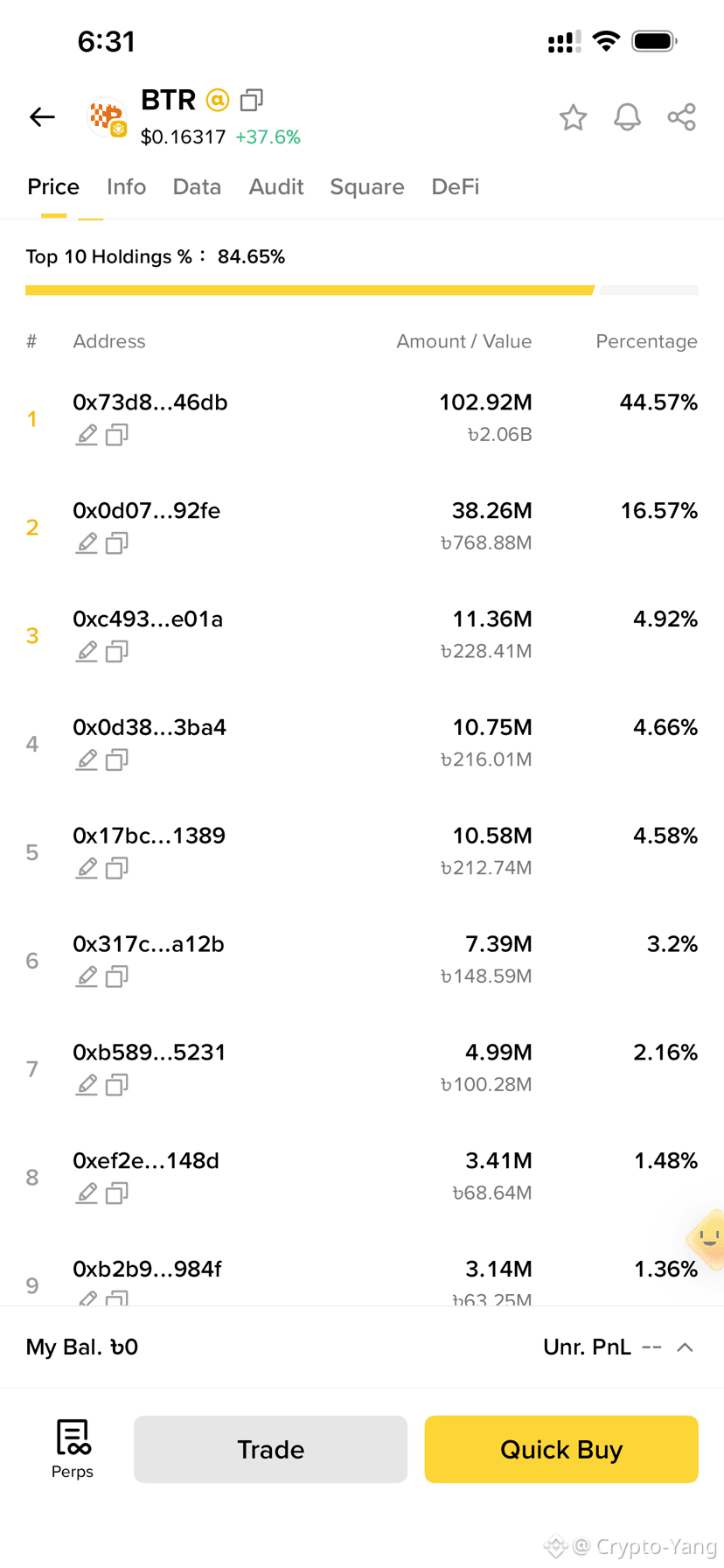
Task: Edit label for address 0x73d8...46db
Action: (87, 435)
